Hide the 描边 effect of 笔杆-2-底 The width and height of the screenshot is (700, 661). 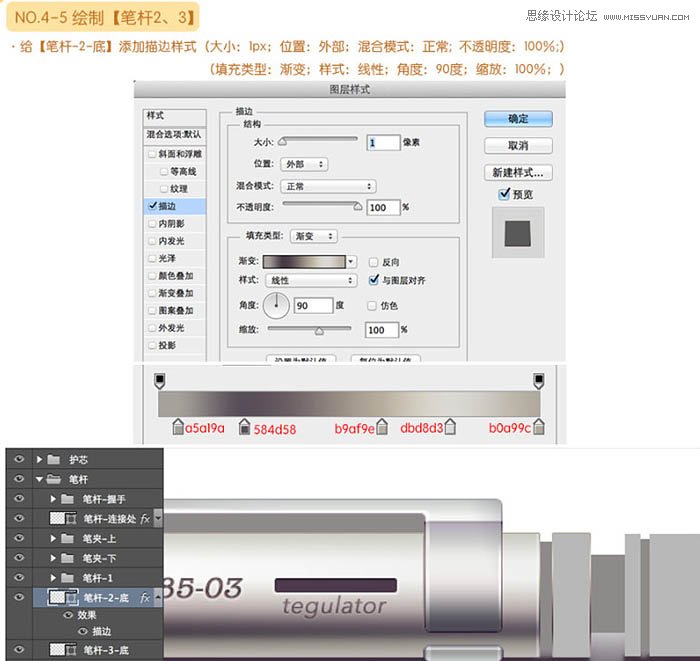[83, 631]
